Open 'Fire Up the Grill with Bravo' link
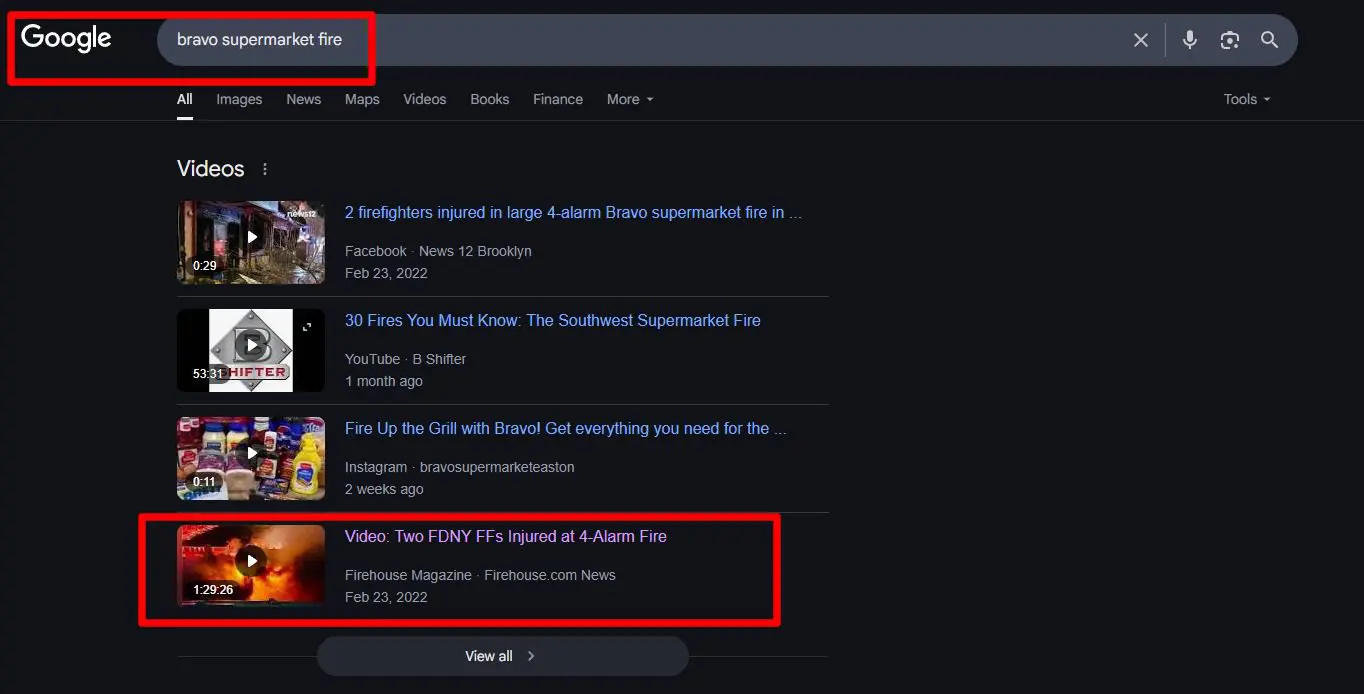Image resolution: width=1364 pixels, height=694 pixels. coord(566,428)
